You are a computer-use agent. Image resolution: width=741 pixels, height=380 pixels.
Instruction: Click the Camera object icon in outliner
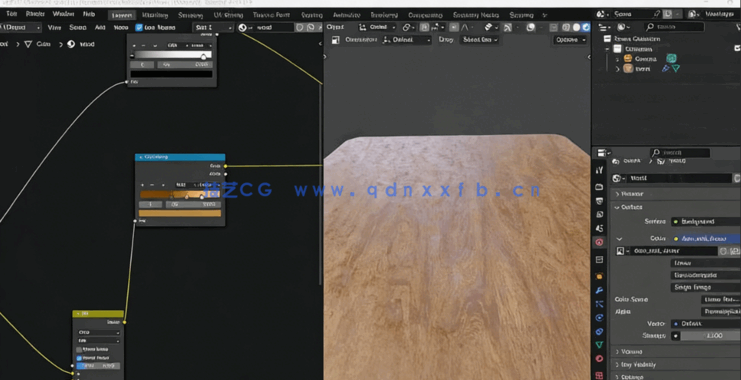(628, 59)
